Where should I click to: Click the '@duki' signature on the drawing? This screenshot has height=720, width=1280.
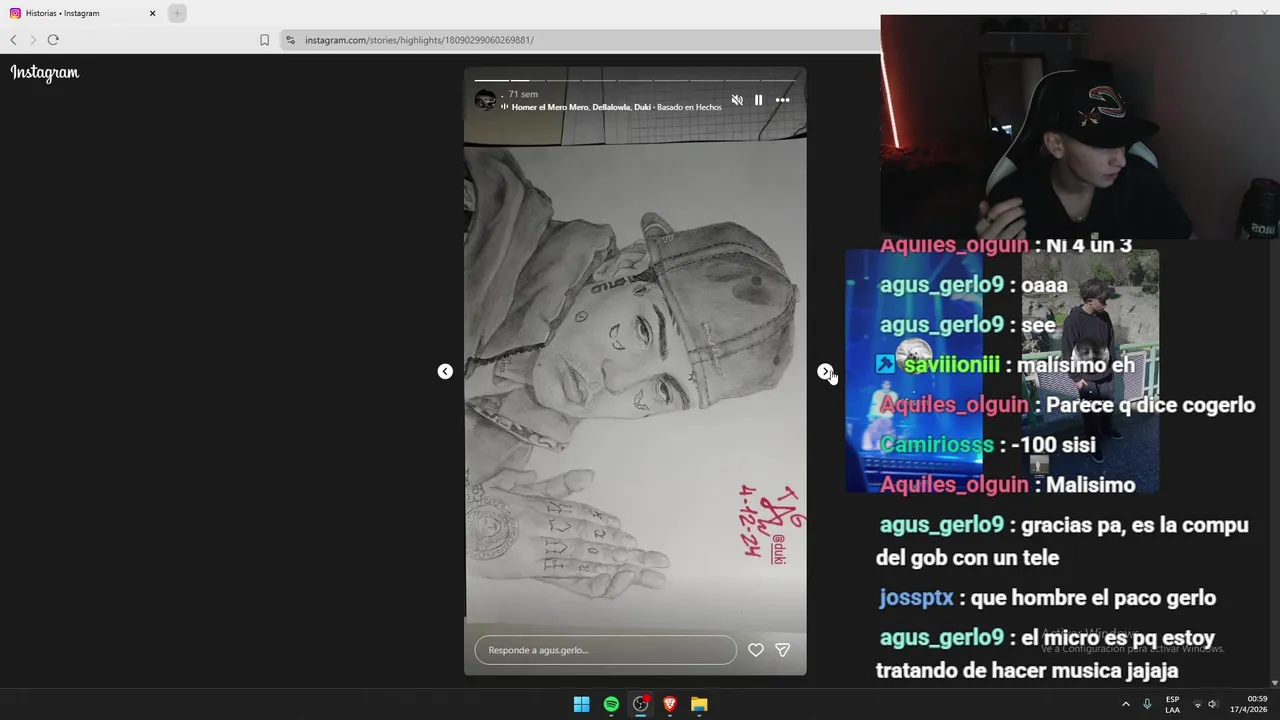coord(779,549)
